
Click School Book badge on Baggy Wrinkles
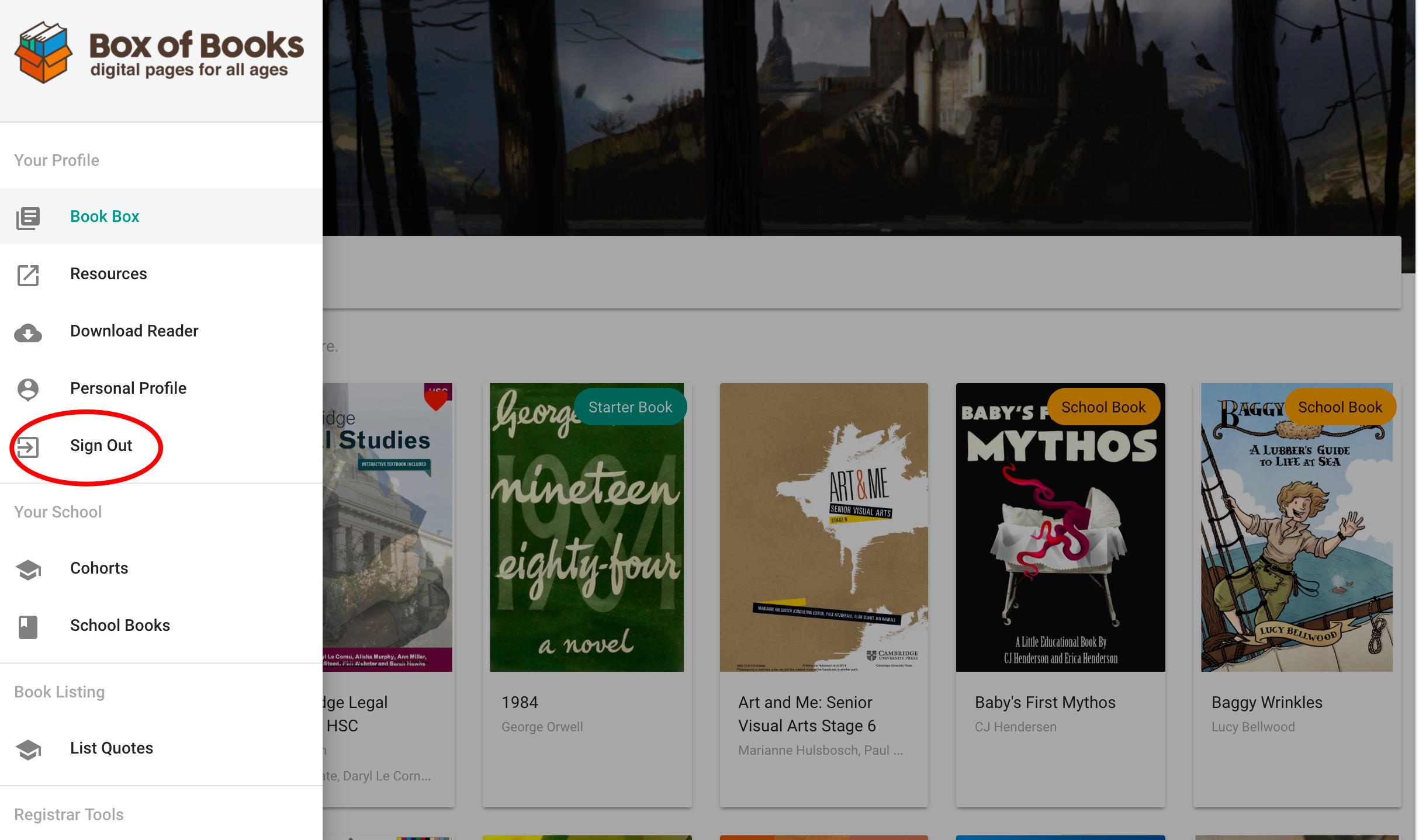1340,407
